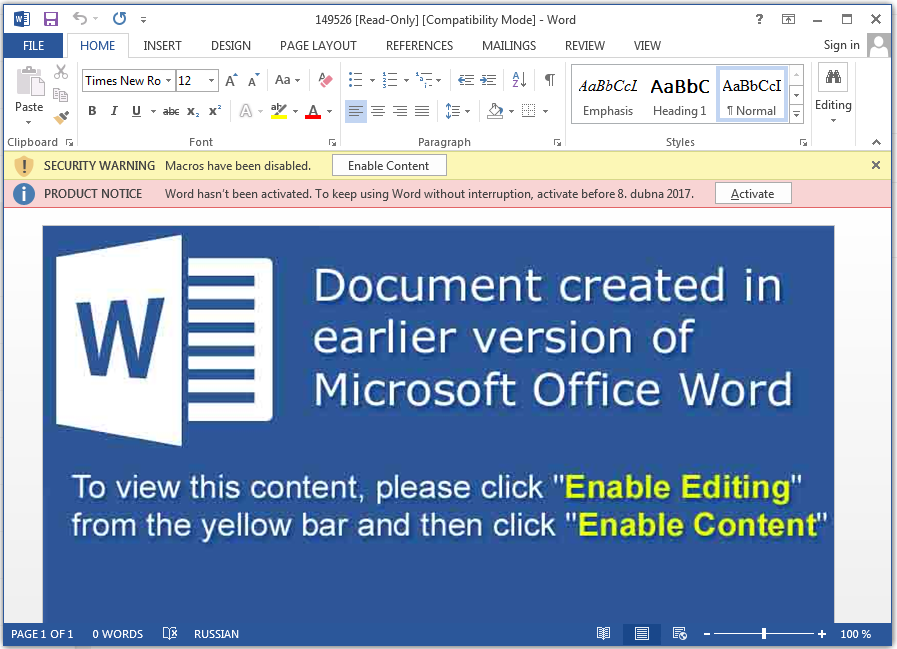The width and height of the screenshot is (897, 649).
Task: Open Customize Quick Access Toolbar dropdown
Action: point(144,19)
